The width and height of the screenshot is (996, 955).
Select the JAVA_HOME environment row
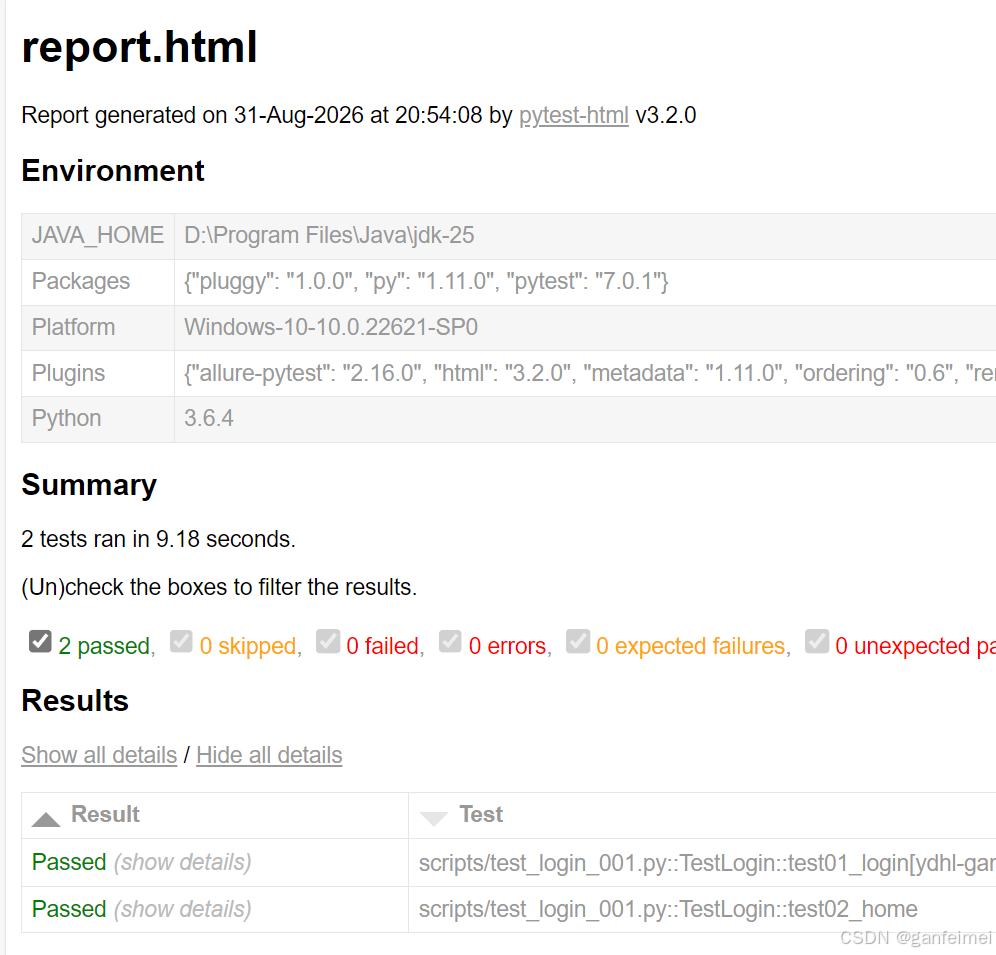(509, 236)
